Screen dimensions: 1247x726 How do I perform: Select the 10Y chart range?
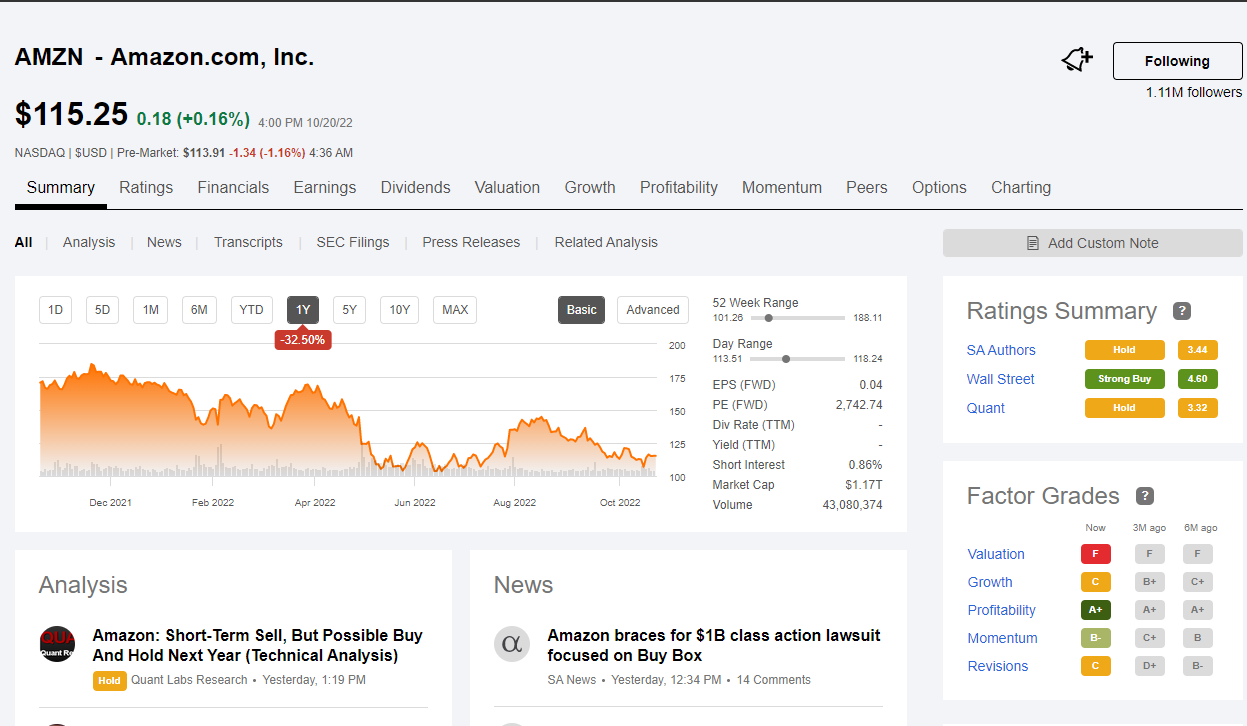pos(399,310)
